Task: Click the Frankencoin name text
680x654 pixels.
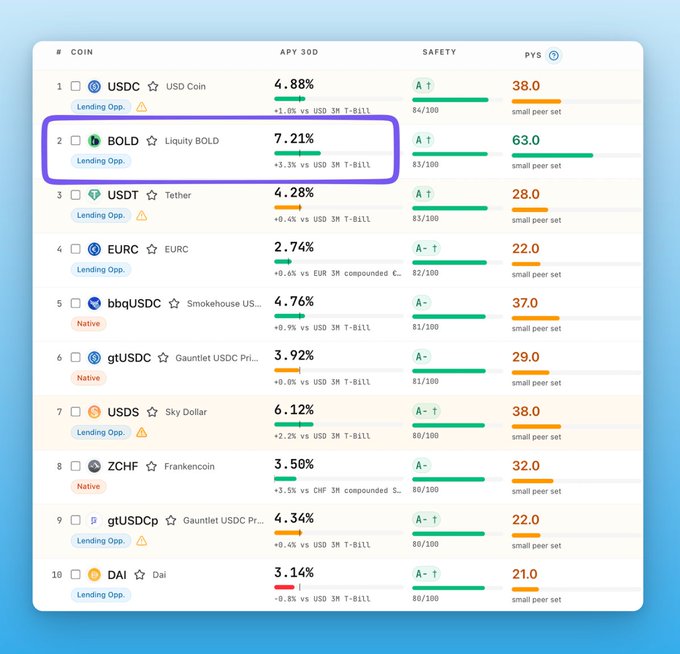Action: click(189, 467)
